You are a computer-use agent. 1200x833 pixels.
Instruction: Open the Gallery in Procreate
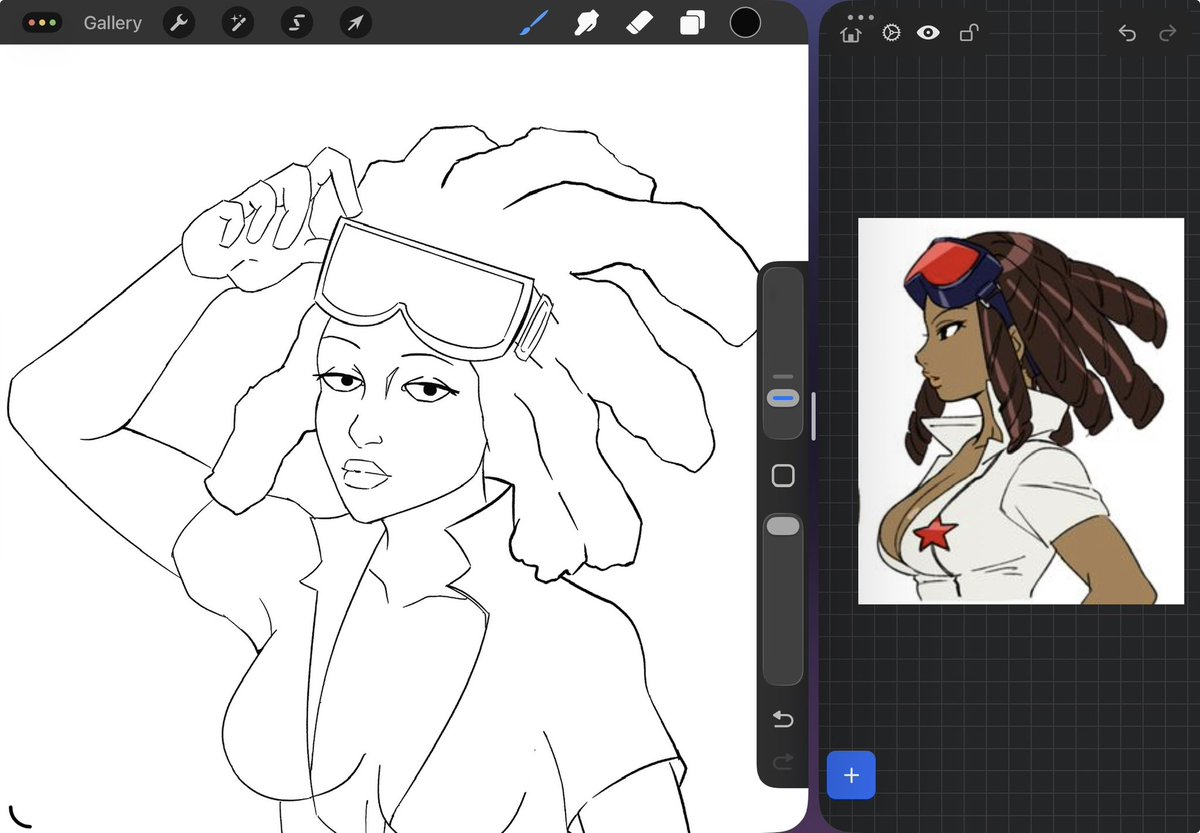point(112,22)
